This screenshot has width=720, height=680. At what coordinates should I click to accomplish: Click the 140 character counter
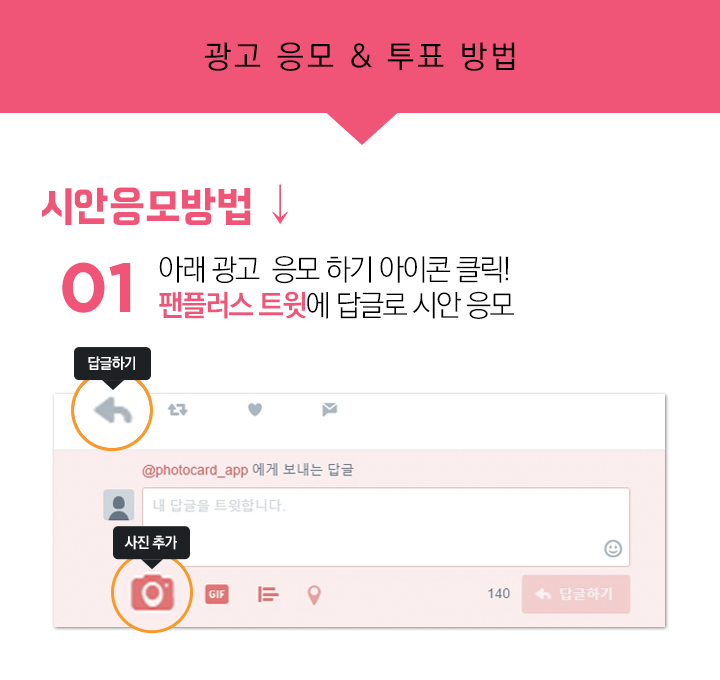(499, 594)
